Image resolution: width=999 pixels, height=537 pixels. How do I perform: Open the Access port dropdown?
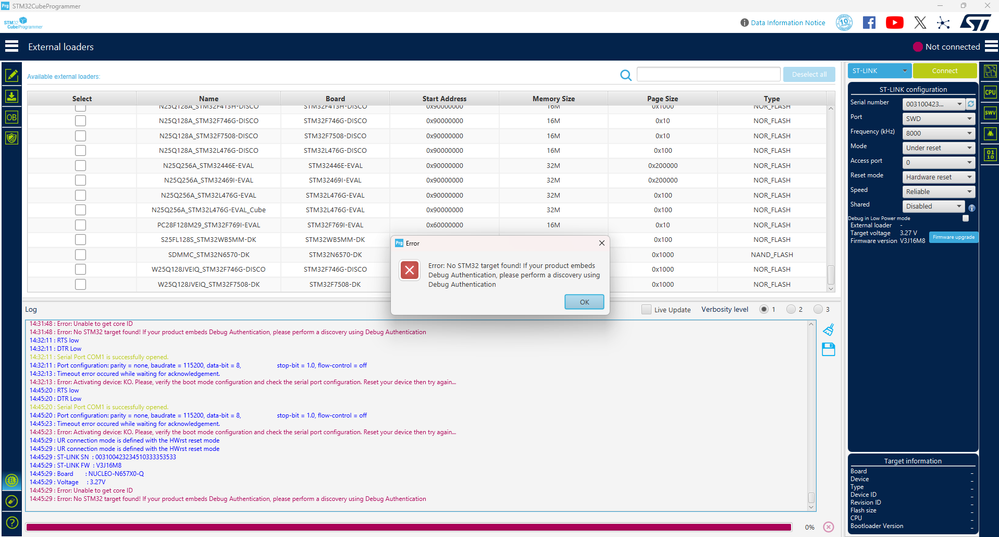pos(938,162)
